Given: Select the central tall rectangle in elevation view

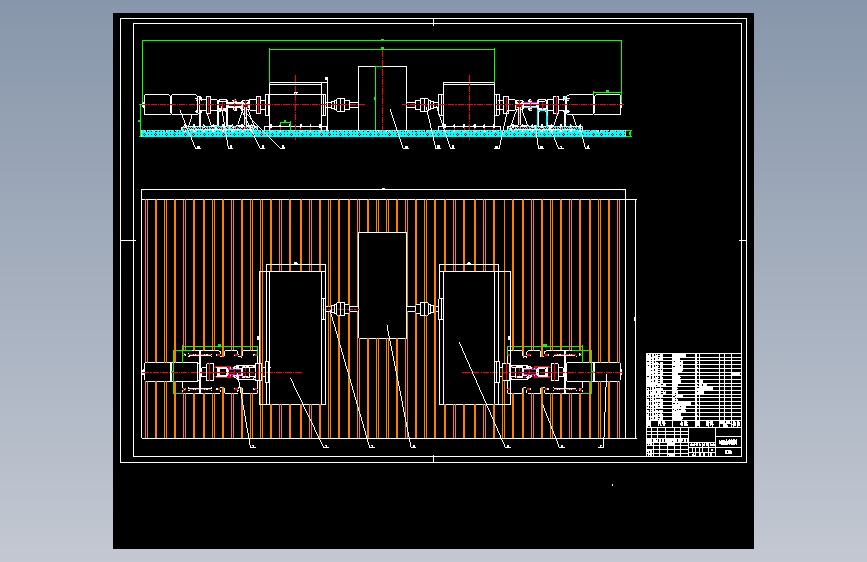Looking at the screenshot, I should click(382, 98).
